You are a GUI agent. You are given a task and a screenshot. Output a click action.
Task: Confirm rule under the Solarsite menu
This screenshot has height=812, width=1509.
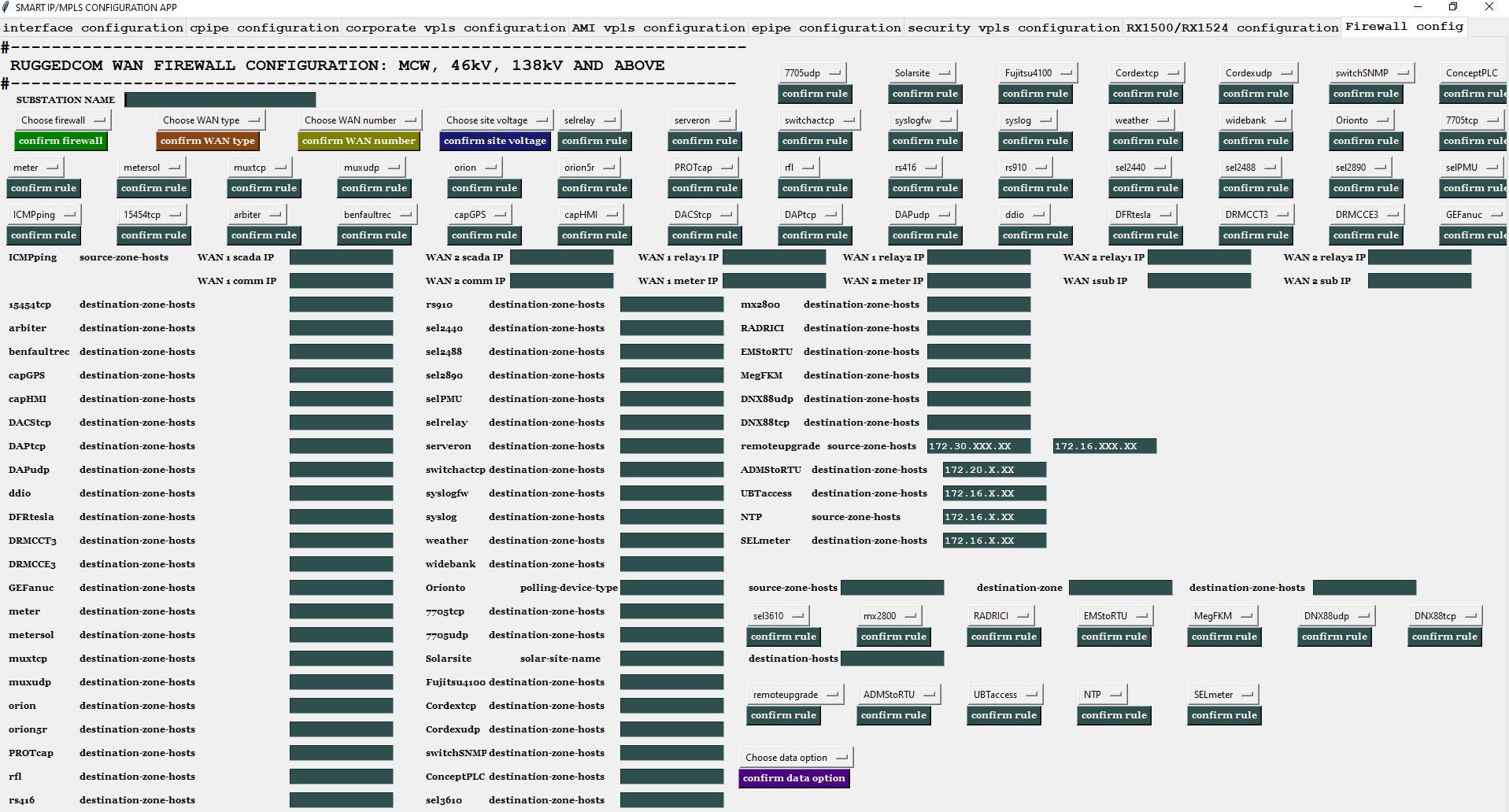tap(926, 94)
